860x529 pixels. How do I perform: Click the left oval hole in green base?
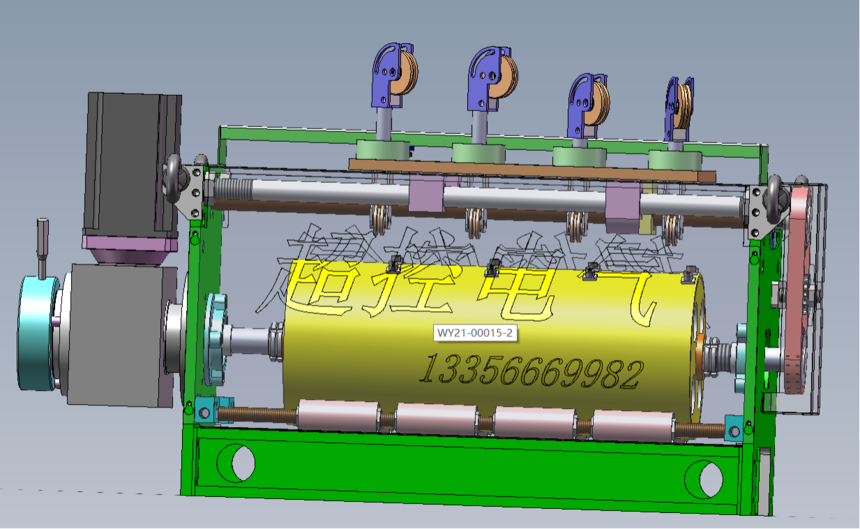[x=239, y=462]
